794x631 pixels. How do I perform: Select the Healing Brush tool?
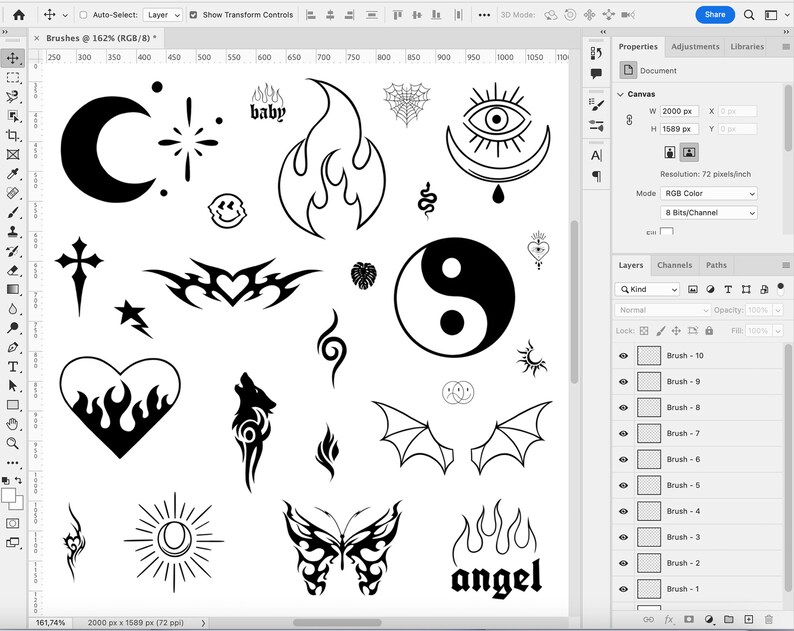[13, 193]
